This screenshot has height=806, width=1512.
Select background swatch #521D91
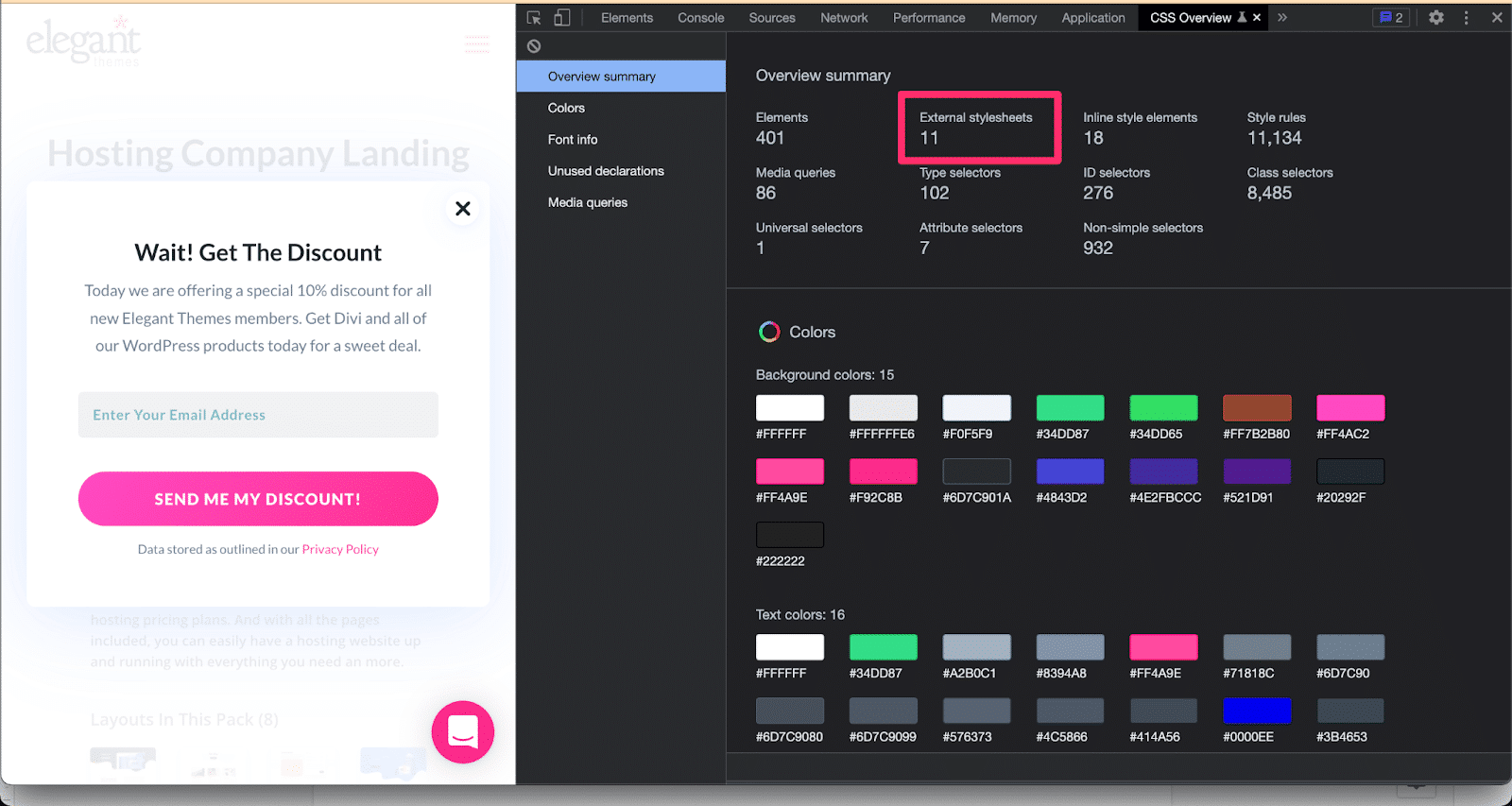[x=1257, y=472]
